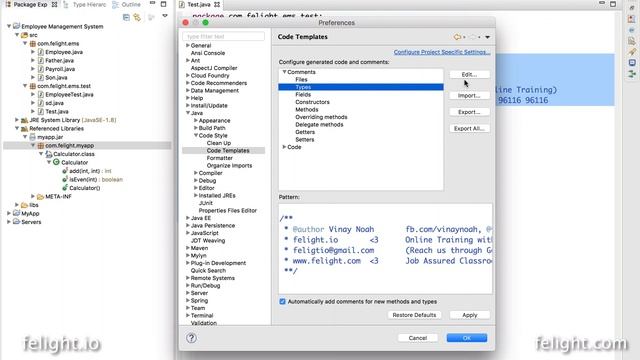Toggle automatically add comments checkbox

pos(282,301)
